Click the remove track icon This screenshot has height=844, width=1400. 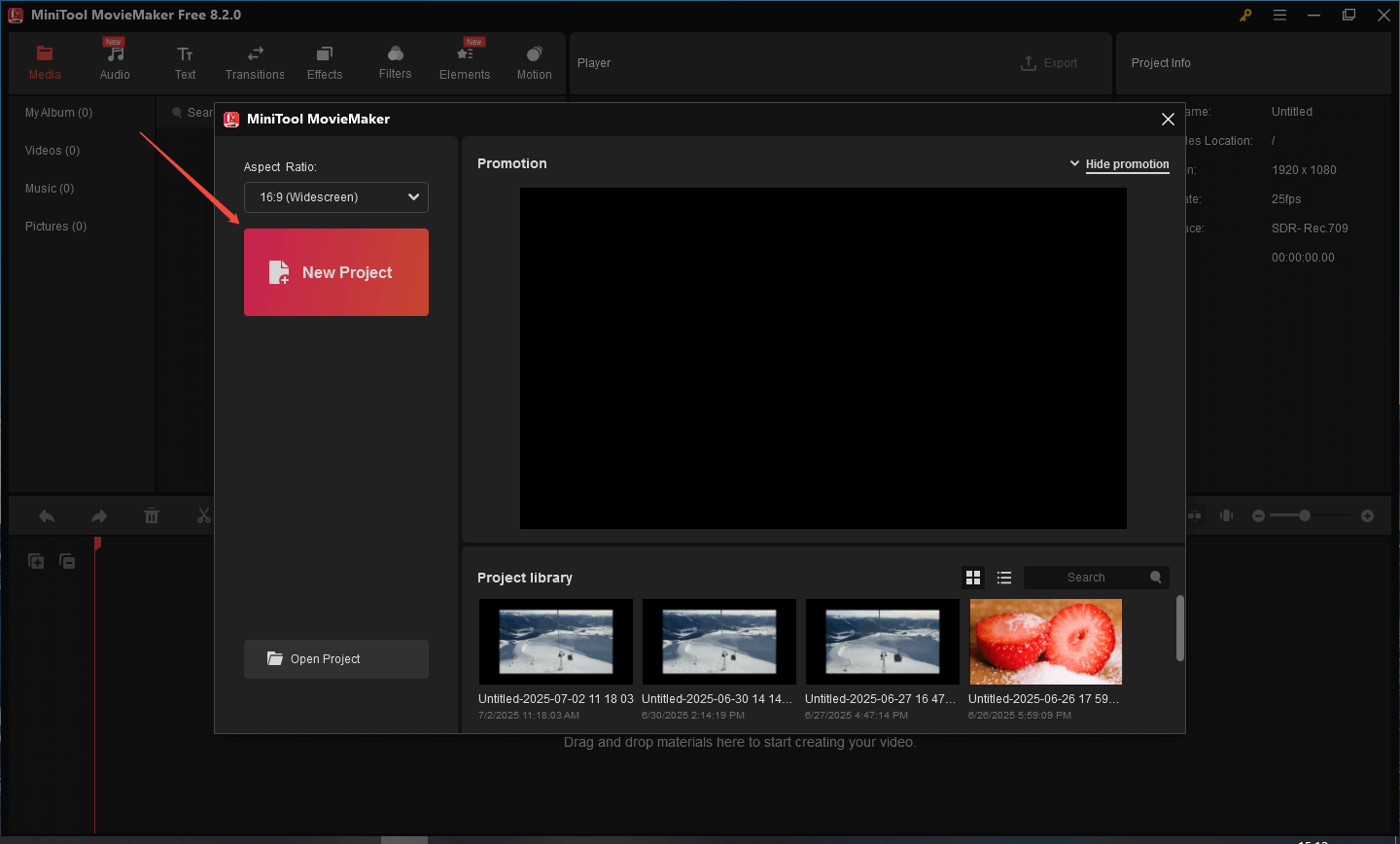(67, 561)
